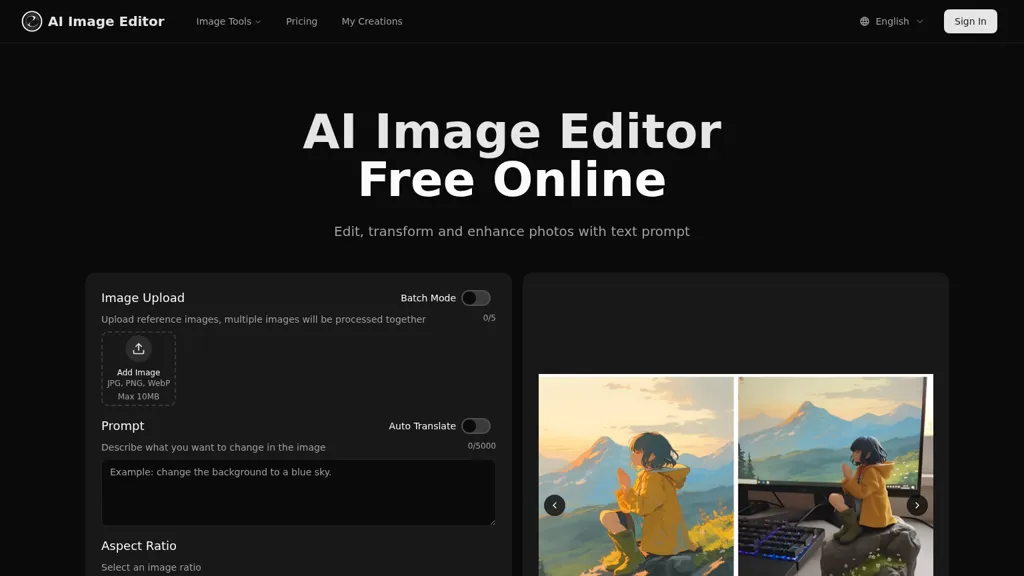Viewport: 1024px width, 576px height.
Task: Click the '0/5' image counter
Action: (489, 318)
